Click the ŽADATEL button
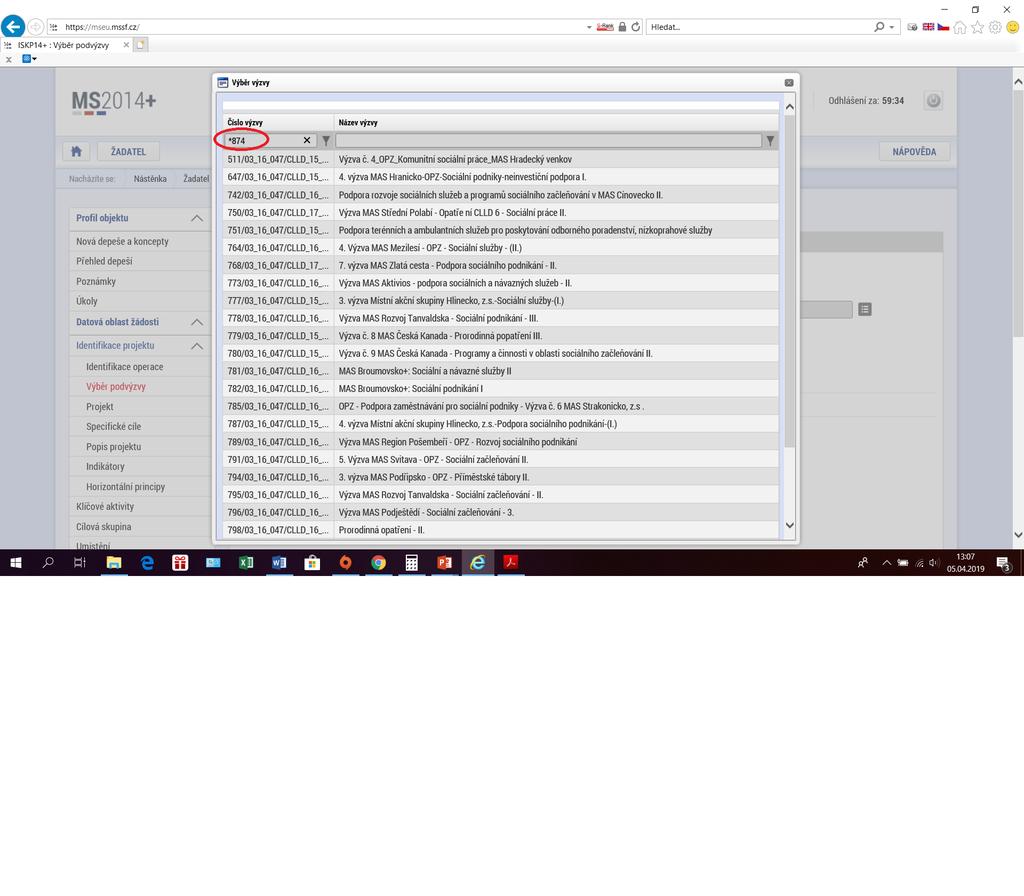Screen dimensions: 1024x896 129,152
